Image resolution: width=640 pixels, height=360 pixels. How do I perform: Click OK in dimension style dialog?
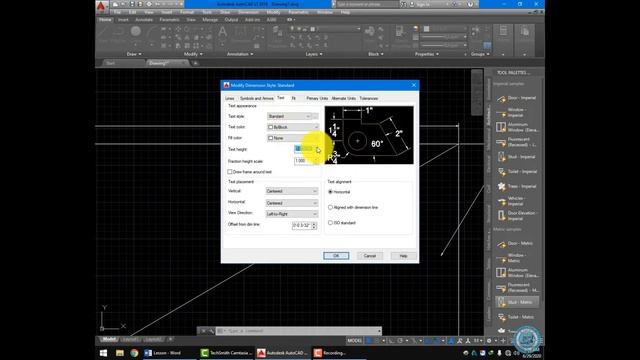[336, 256]
